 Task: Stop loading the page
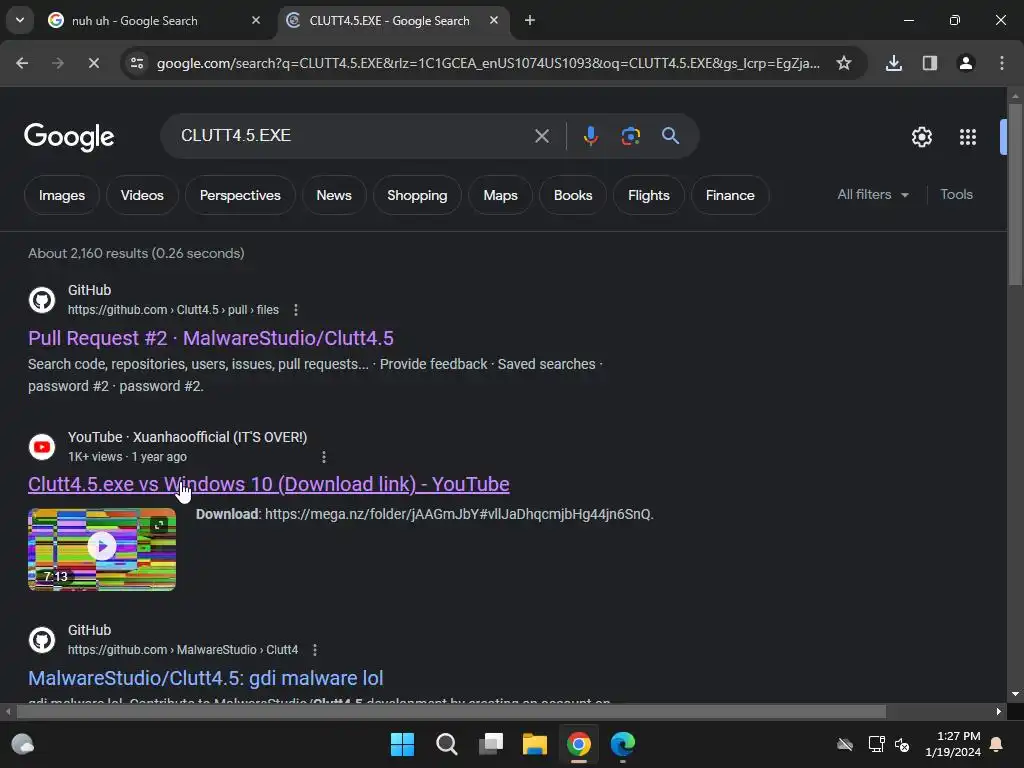[x=93, y=63]
